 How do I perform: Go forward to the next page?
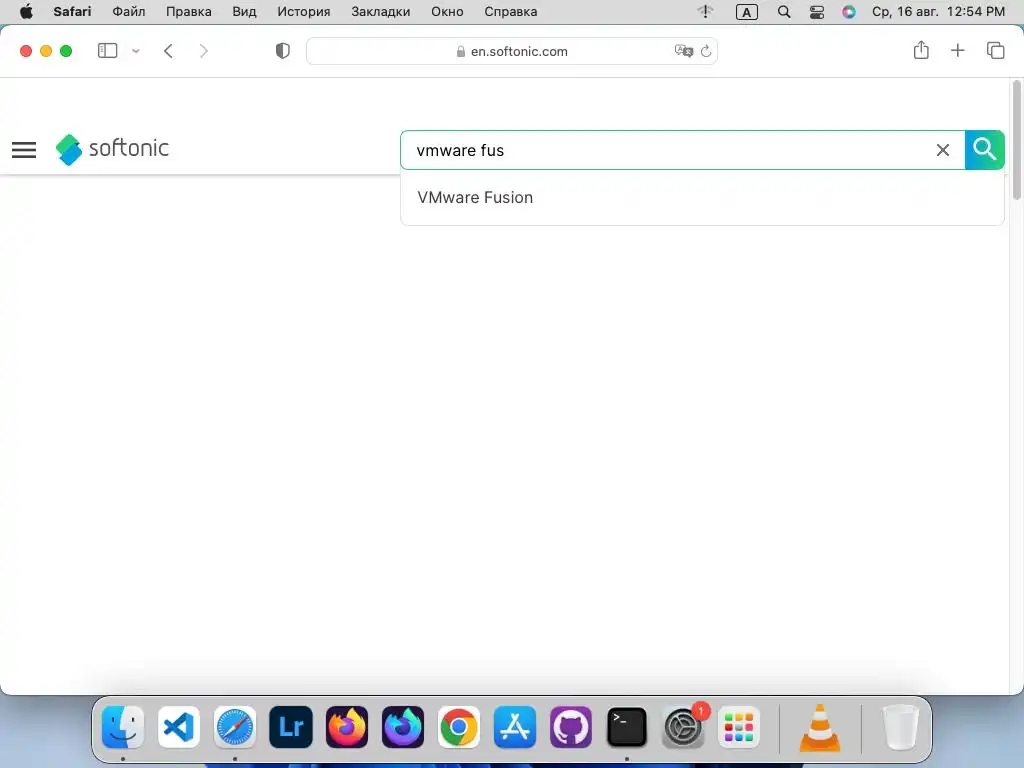(x=204, y=51)
